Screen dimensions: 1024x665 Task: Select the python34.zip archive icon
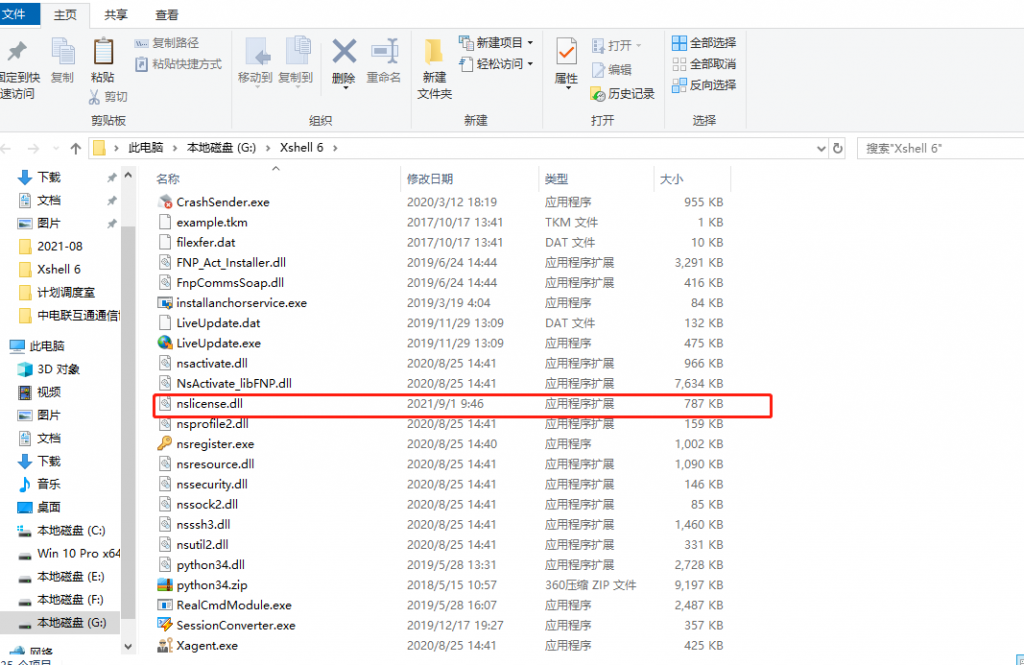pyautogui.click(x=165, y=585)
